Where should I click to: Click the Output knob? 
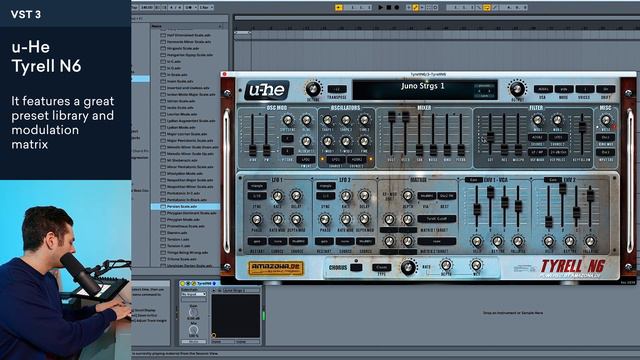(x=517, y=89)
